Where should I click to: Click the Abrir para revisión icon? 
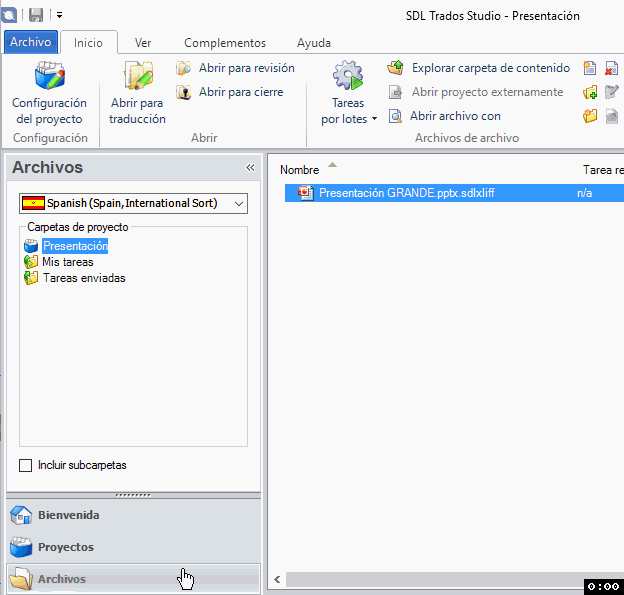(184, 68)
